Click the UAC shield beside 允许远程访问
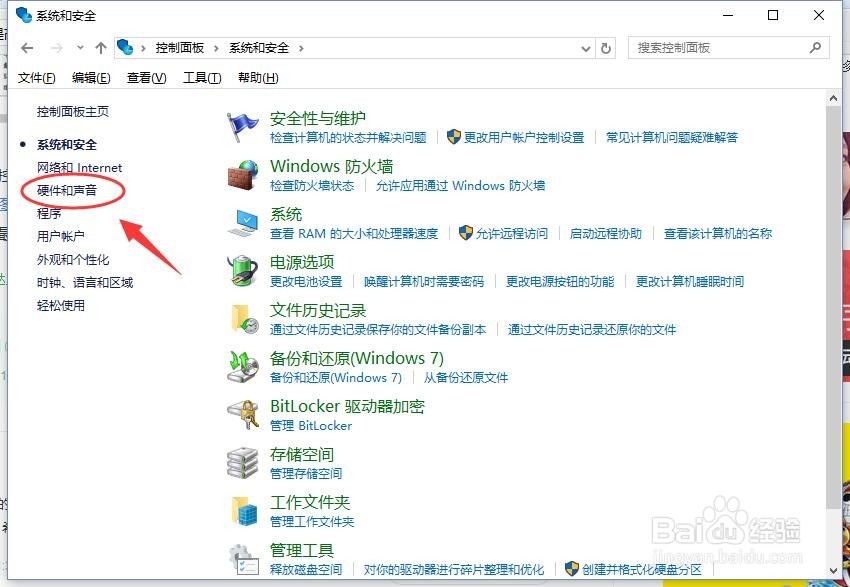The image size is (850, 587). coord(468,233)
